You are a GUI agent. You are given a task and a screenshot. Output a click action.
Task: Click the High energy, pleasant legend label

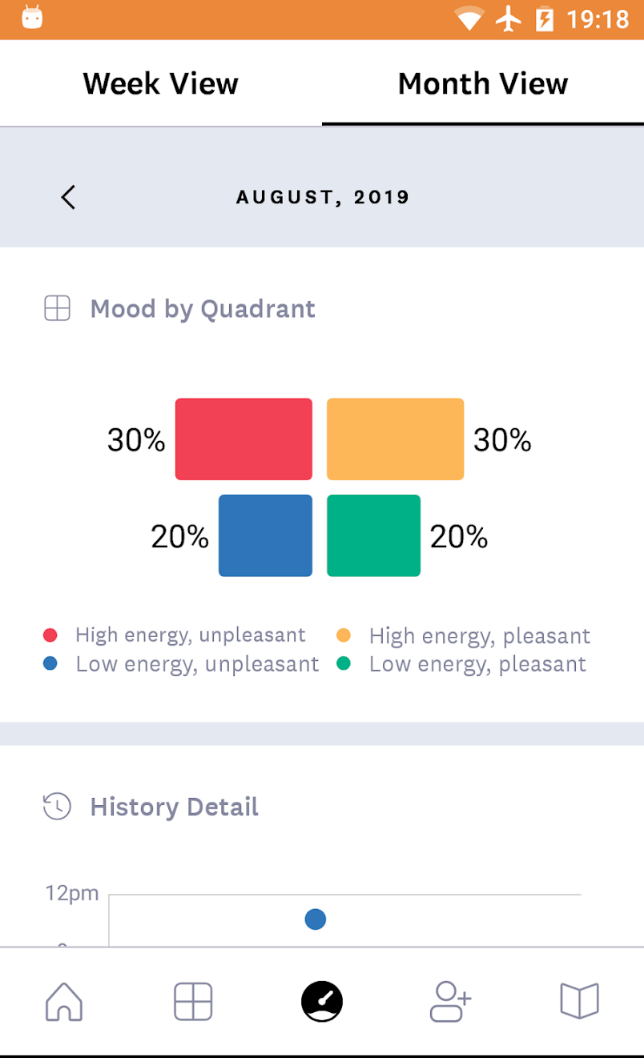479,636
